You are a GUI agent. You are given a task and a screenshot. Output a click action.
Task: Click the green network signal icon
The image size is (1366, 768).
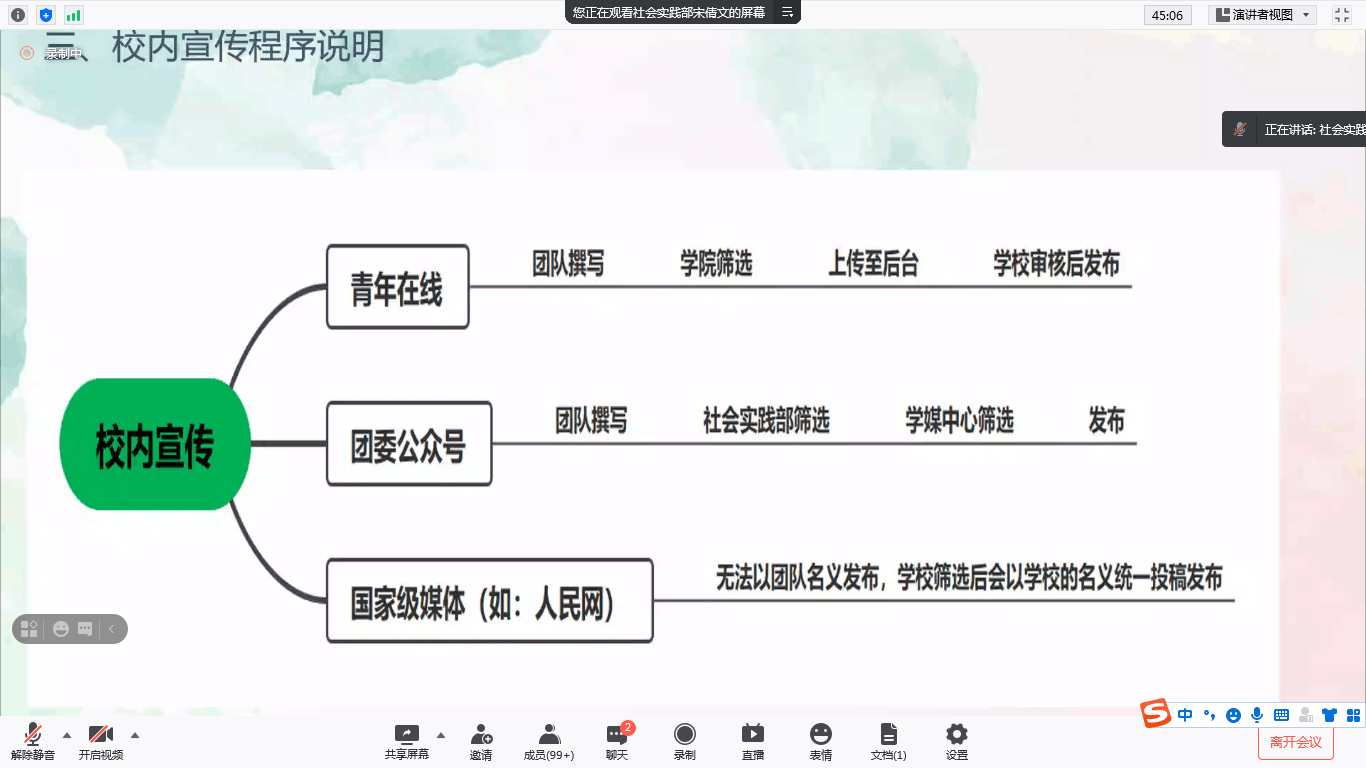[x=73, y=15]
